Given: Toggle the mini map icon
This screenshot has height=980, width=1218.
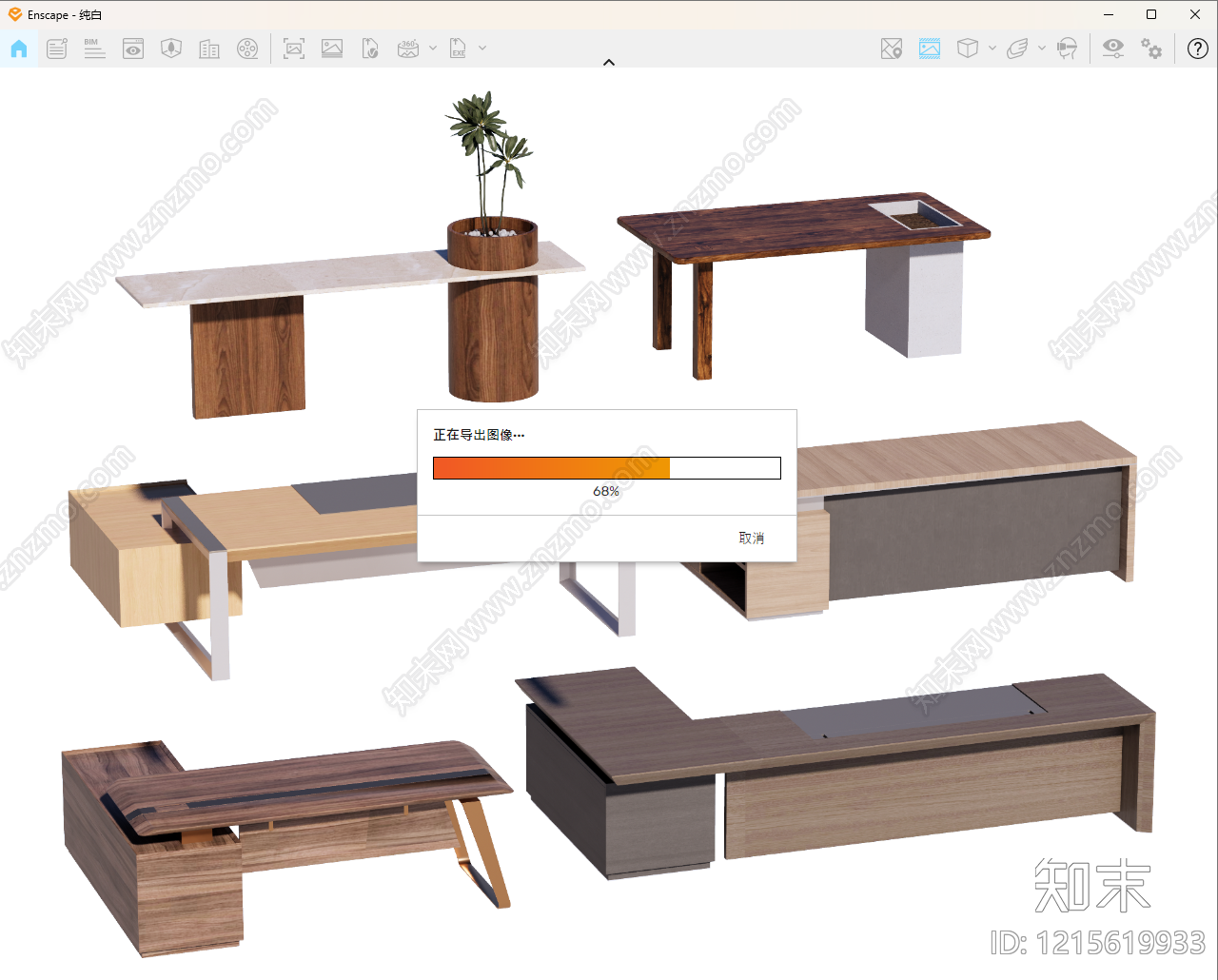Looking at the screenshot, I should click(892, 49).
